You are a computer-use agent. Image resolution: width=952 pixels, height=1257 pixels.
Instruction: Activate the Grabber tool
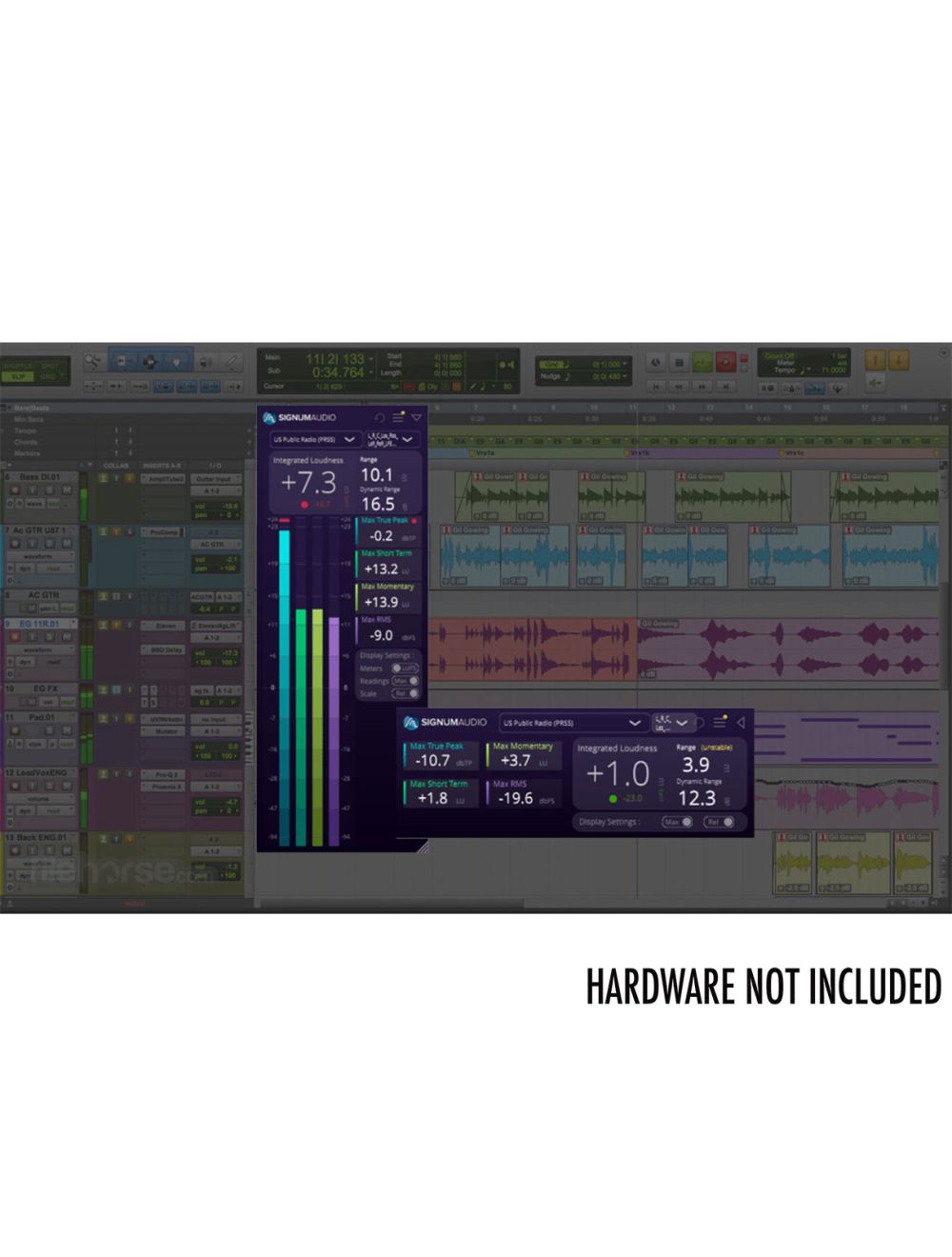click(176, 362)
